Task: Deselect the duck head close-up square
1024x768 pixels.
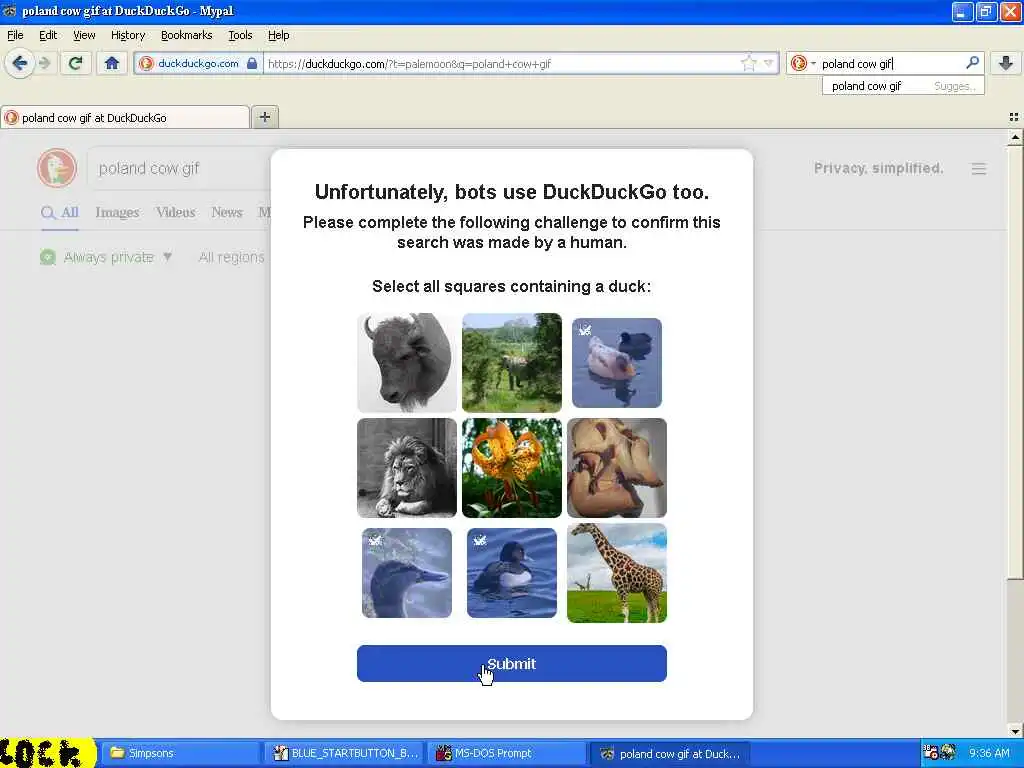Action: (x=407, y=573)
